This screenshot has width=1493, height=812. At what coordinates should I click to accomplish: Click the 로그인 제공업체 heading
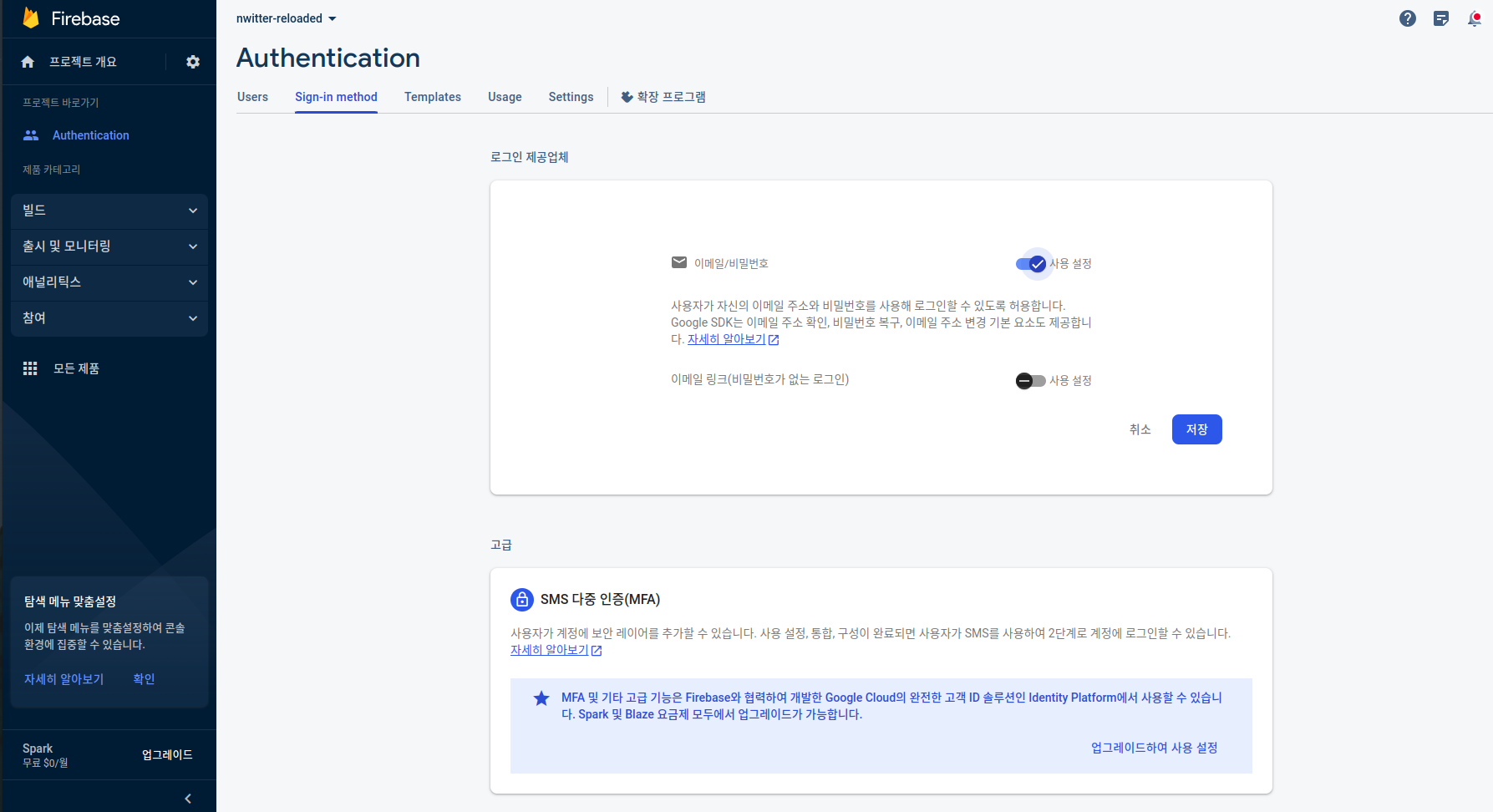point(529,157)
